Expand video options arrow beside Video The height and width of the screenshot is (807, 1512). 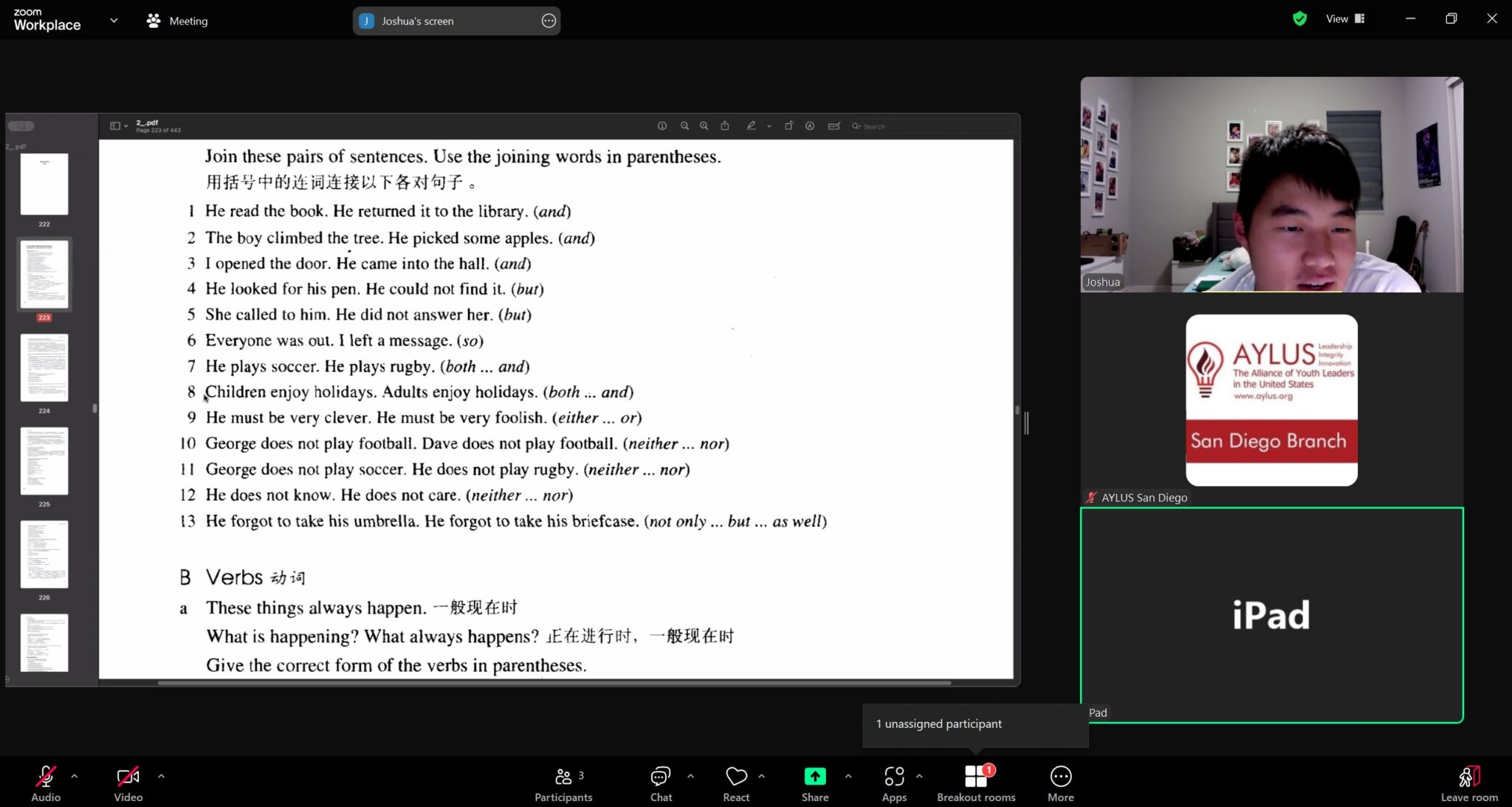161,776
